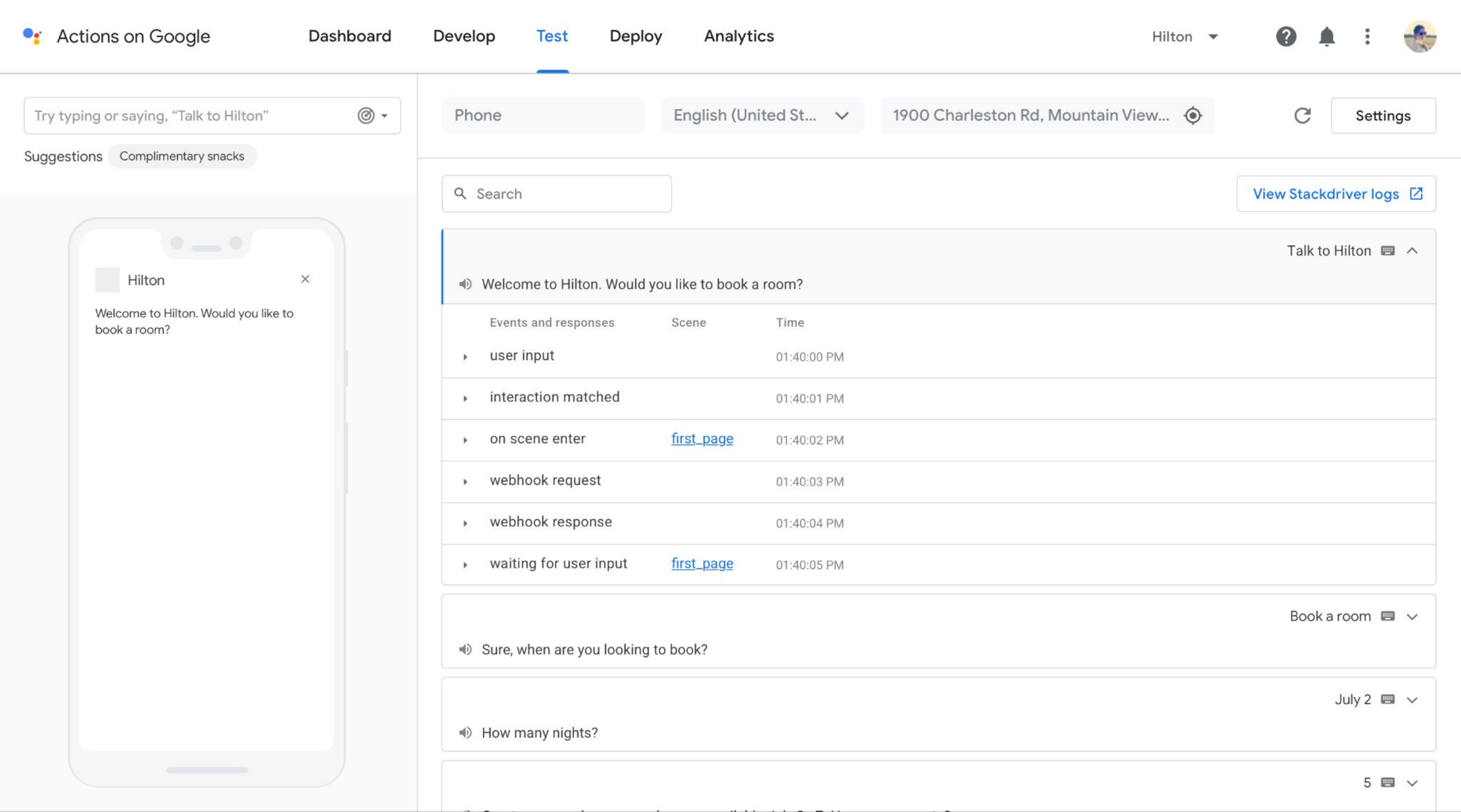Click the keyboard icon next to Book a room
Image resolution: width=1461 pixels, height=812 pixels.
tap(1387, 616)
